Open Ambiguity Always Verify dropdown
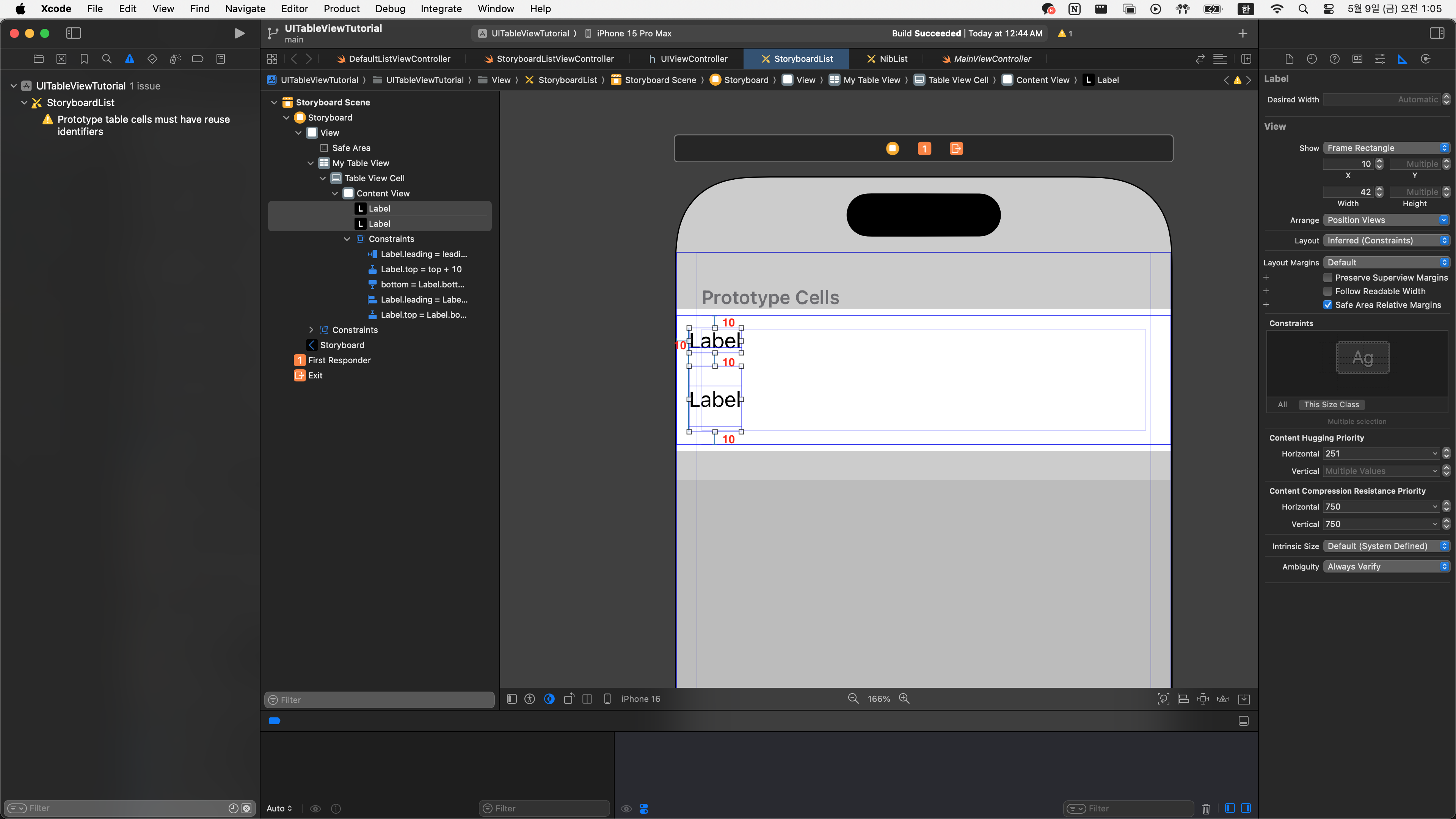Image resolution: width=1456 pixels, height=819 pixels. pos(1387,566)
